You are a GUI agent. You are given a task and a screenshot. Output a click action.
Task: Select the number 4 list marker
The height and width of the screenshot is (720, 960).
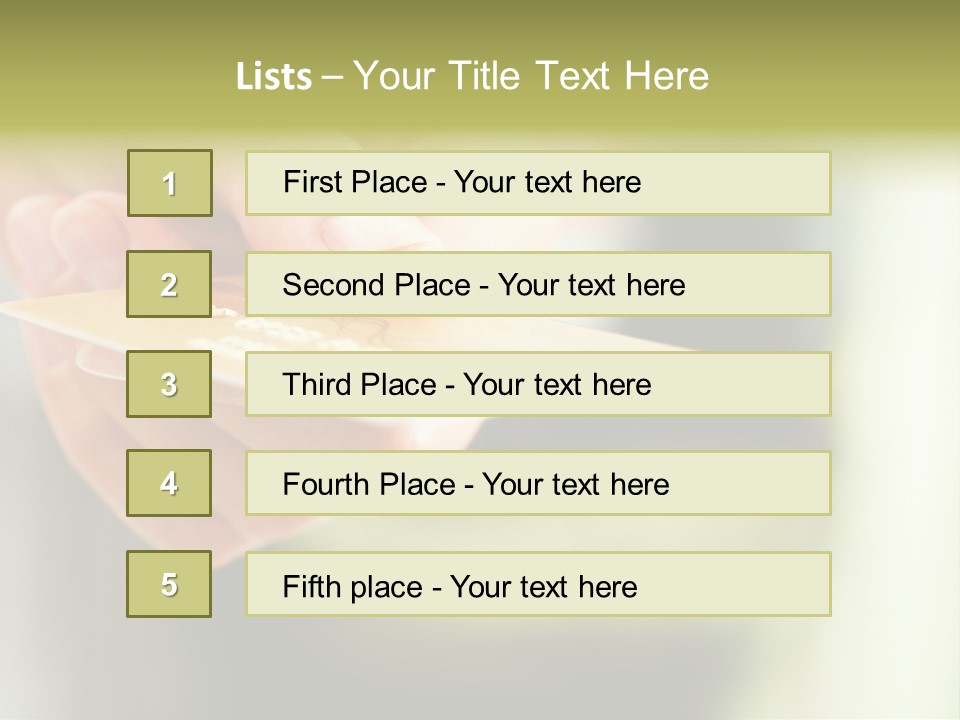(x=169, y=483)
